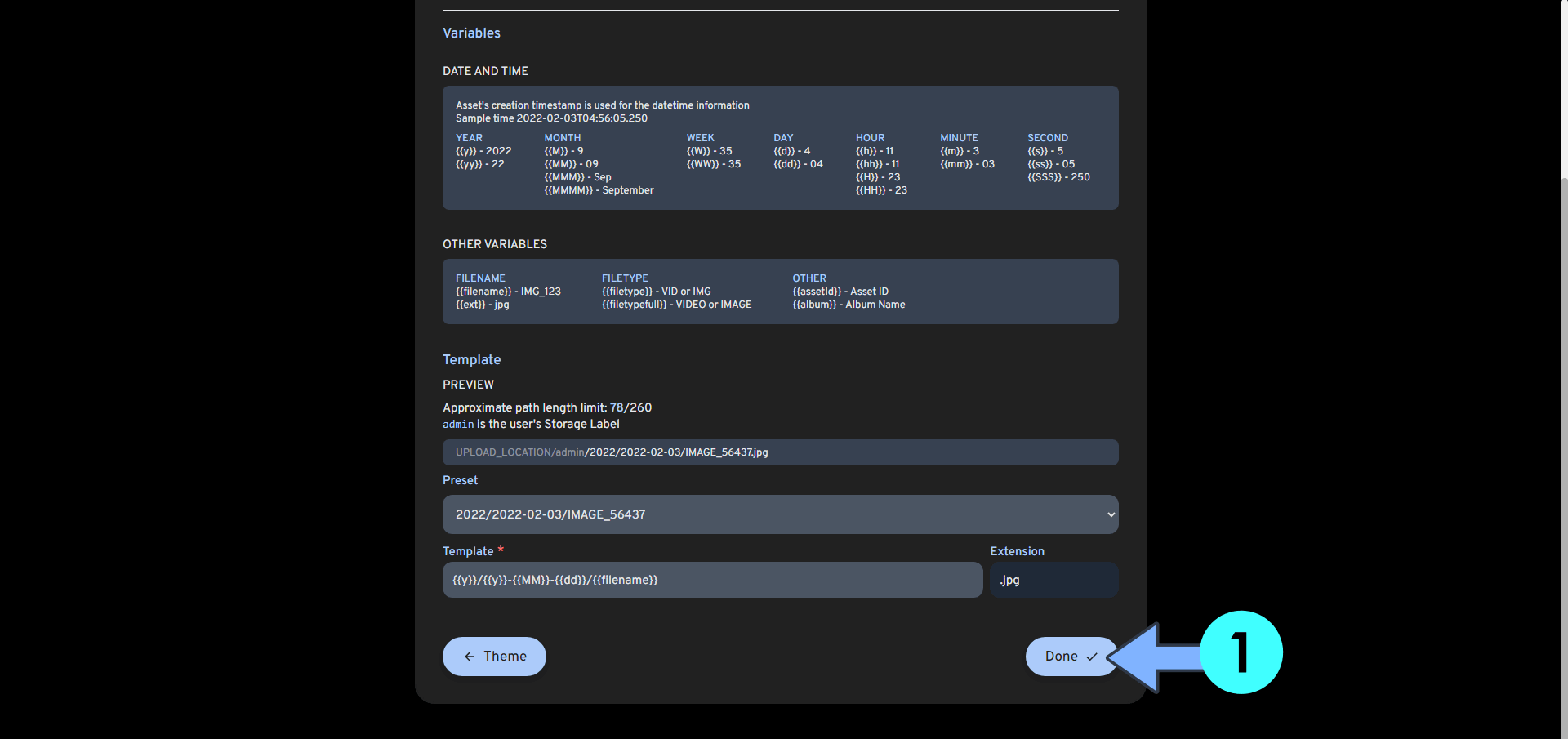
Task: Click the '{{assetId}} - Asset ID' variable
Action: [x=840, y=292]
